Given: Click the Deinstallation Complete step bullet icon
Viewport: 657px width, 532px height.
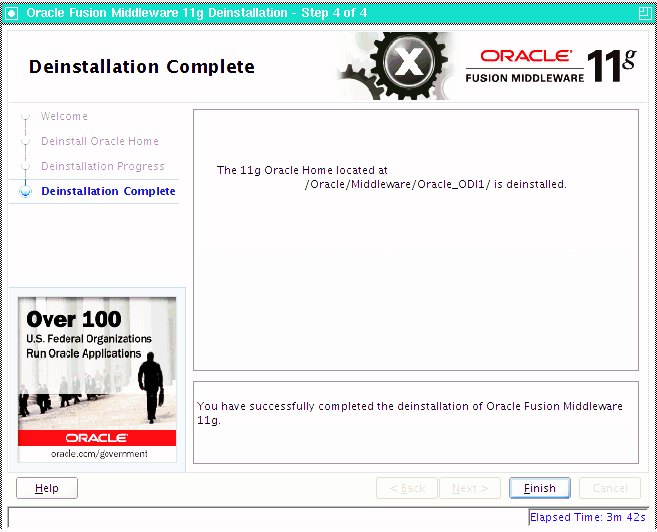Looking at the screenshot, I should tap(26, 192).
